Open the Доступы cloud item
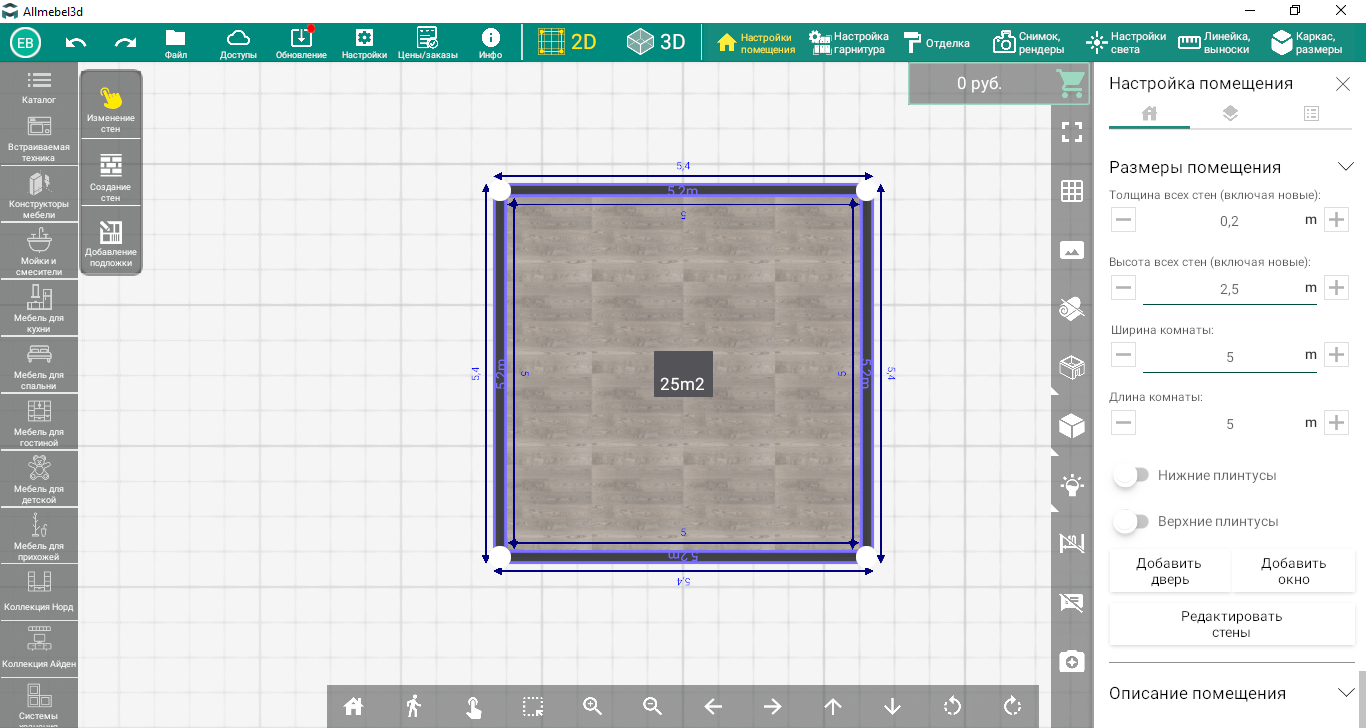Screen dimensions: 1366x728 tap(238, 43)
